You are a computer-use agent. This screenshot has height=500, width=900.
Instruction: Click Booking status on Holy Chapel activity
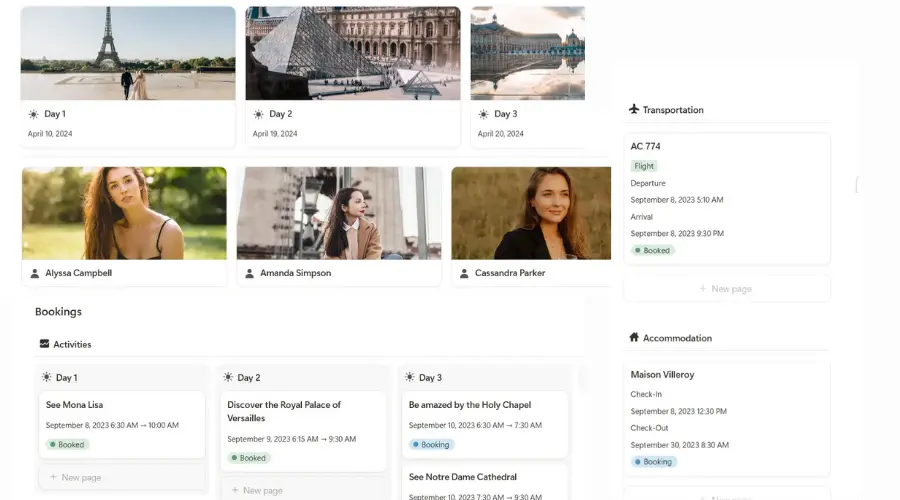(x=431, y=444)
